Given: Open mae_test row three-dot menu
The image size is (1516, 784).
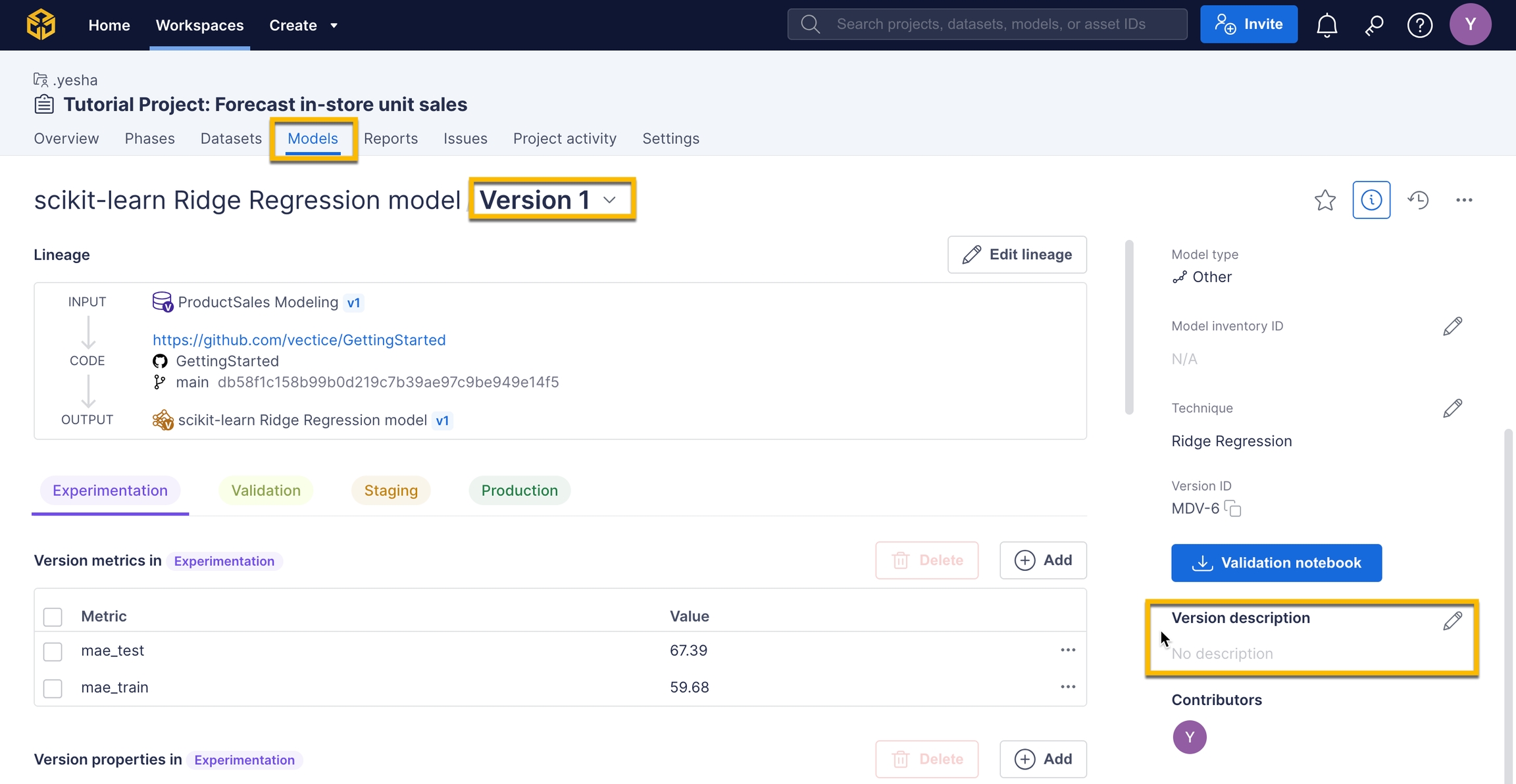Looking at the screenshot, I should [1067, 650].
